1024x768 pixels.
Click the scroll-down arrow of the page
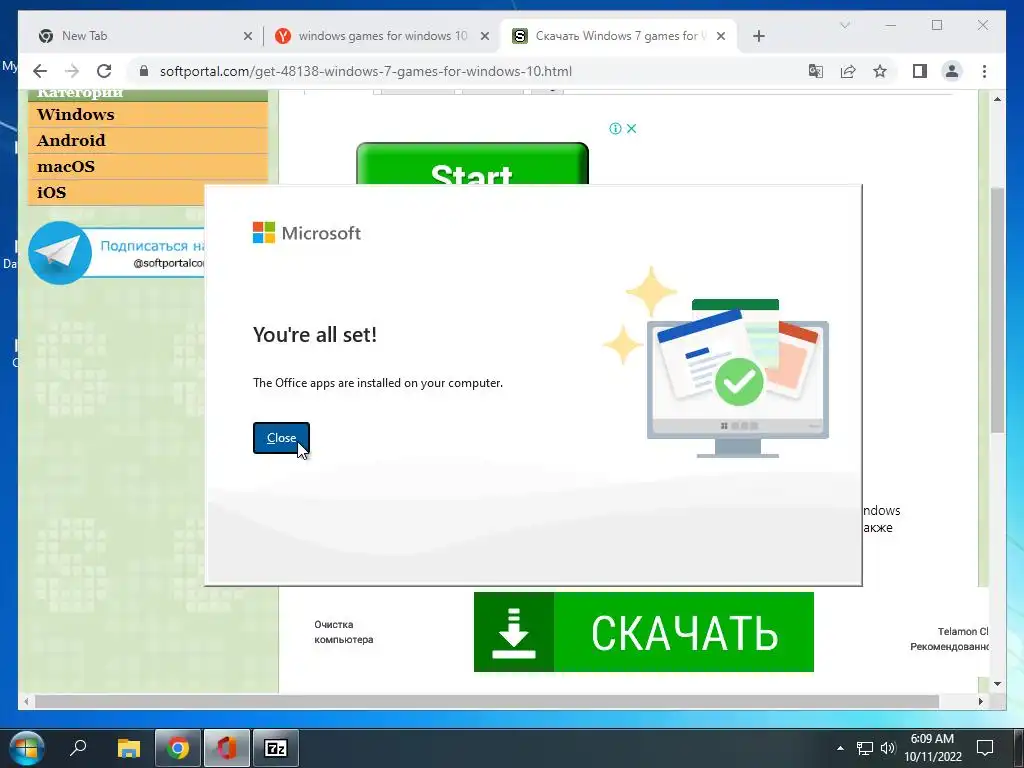[997, 684]
